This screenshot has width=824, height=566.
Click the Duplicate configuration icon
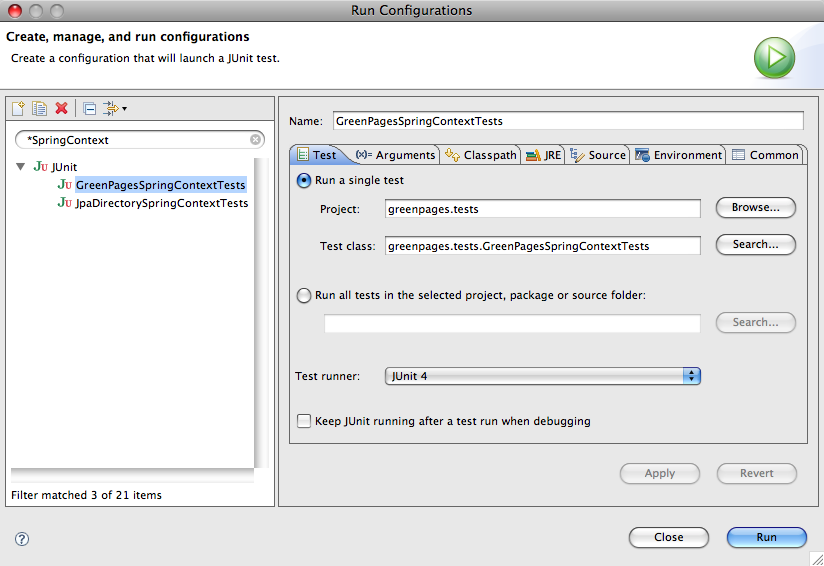tap(40, 108)
